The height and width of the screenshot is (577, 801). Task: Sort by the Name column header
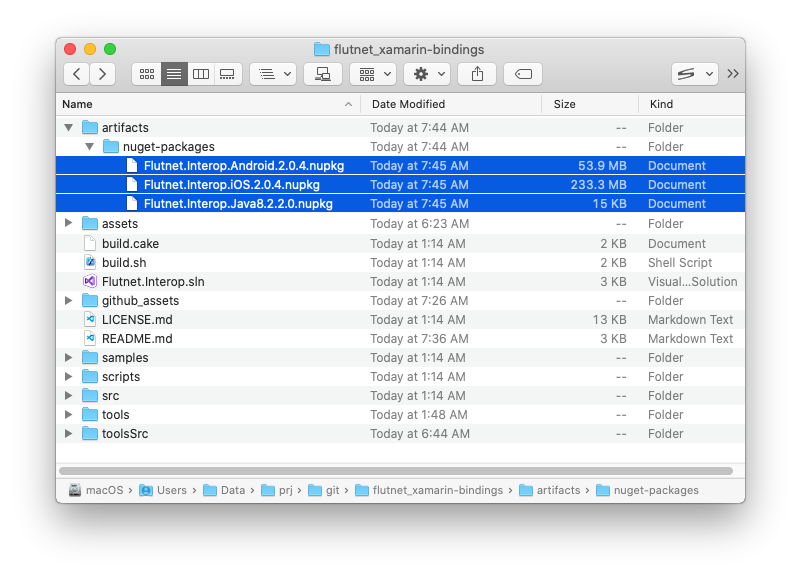coord(208,104)
